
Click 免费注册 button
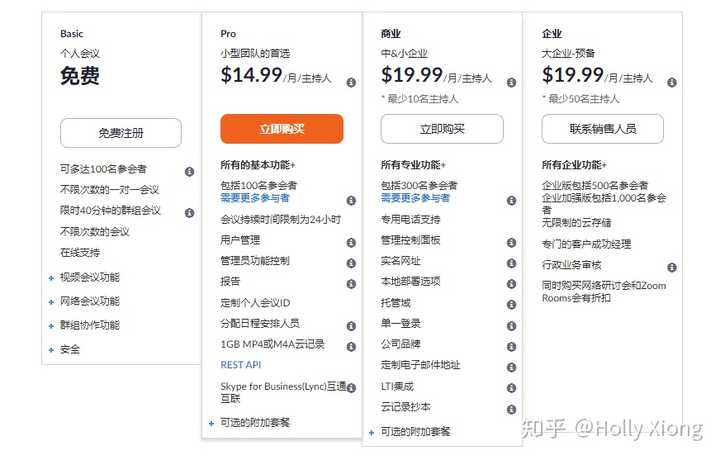tap(121, 133)
